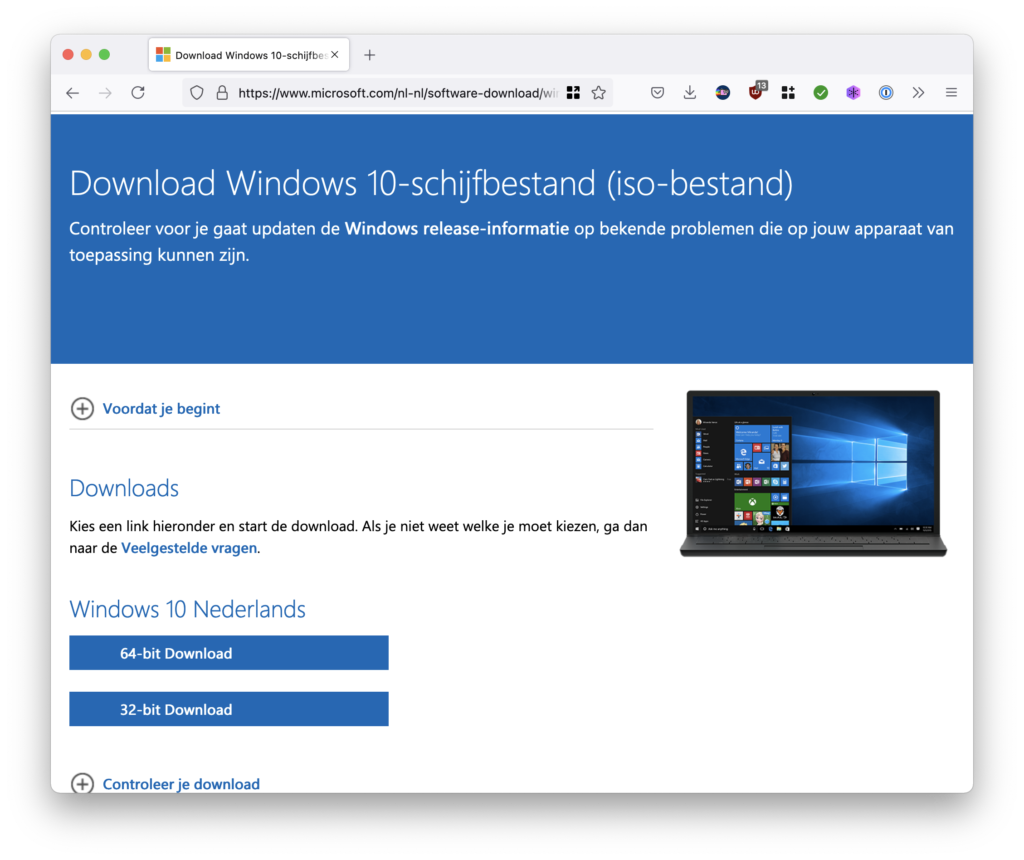Expand the Controleer je download section
This screenshot has width=1024, height=860.
[x=165, y=783]
